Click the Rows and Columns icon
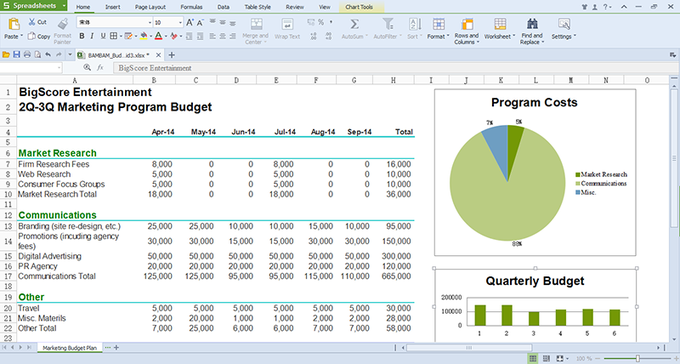680x364 pixels. (x=467, y=24)
